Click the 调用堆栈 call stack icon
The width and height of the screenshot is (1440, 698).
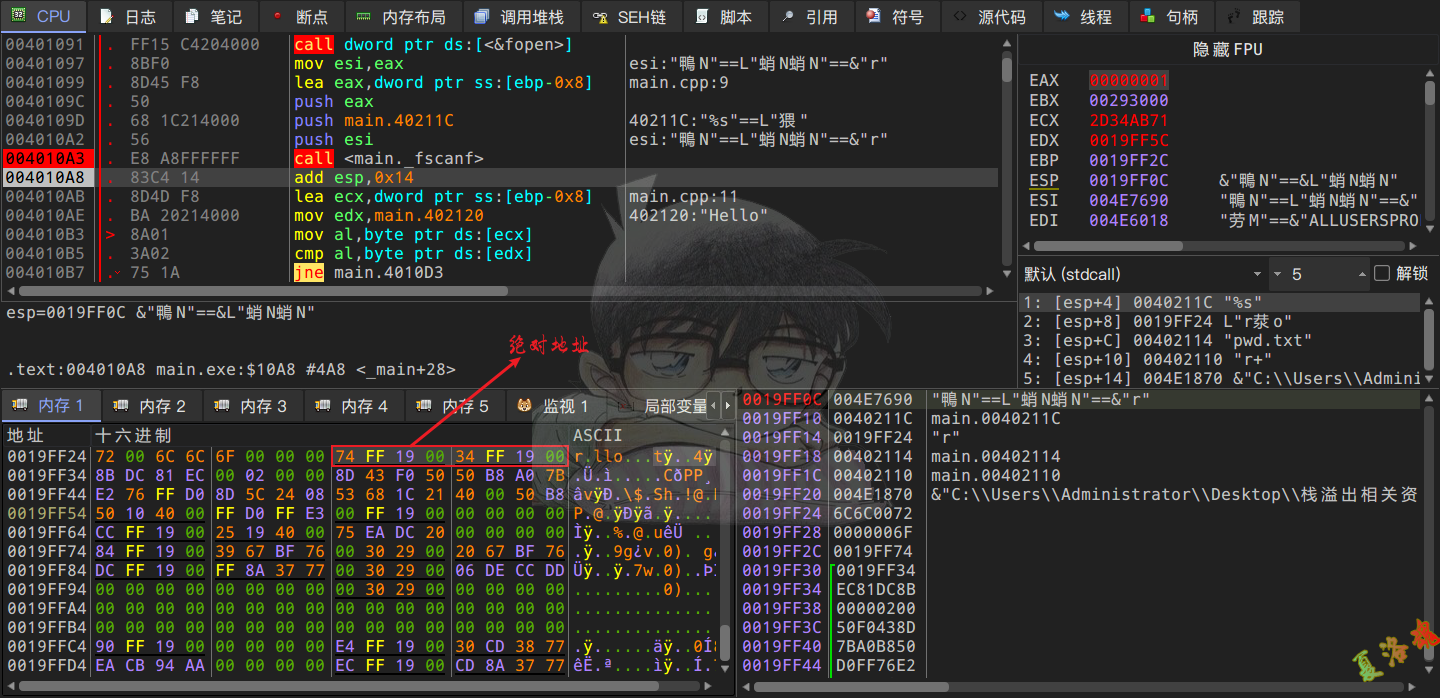482,17
